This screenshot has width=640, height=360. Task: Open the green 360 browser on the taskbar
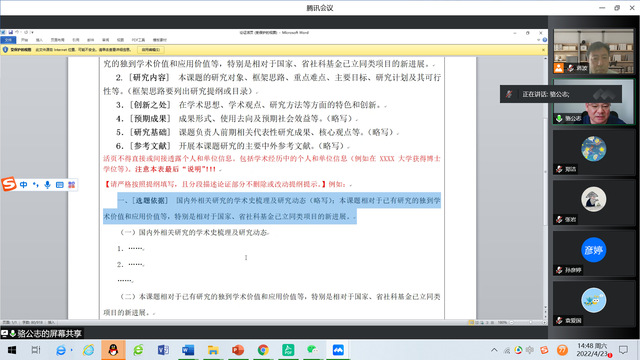click(x=138, y=350)
